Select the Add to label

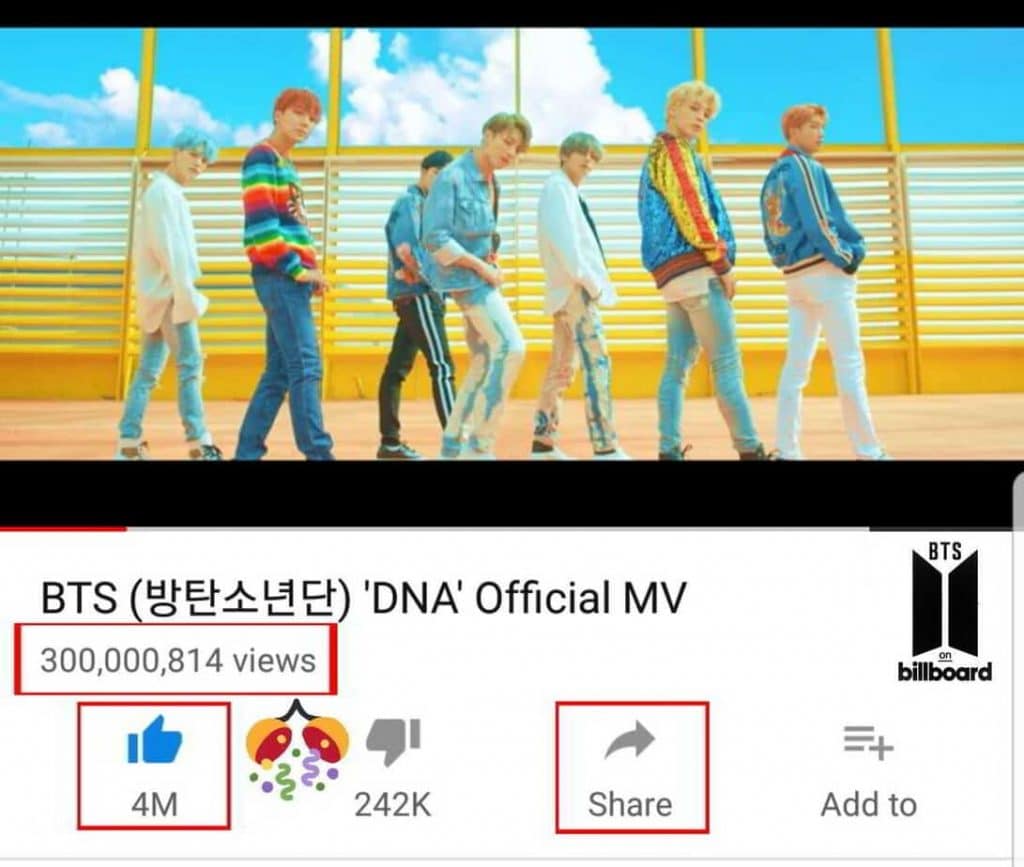click(x=869, y=804)
